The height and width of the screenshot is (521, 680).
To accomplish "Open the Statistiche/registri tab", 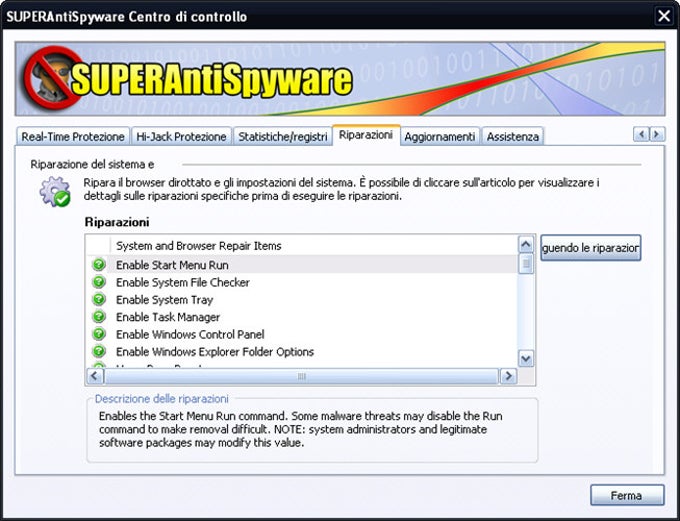I will coord(282,136).
